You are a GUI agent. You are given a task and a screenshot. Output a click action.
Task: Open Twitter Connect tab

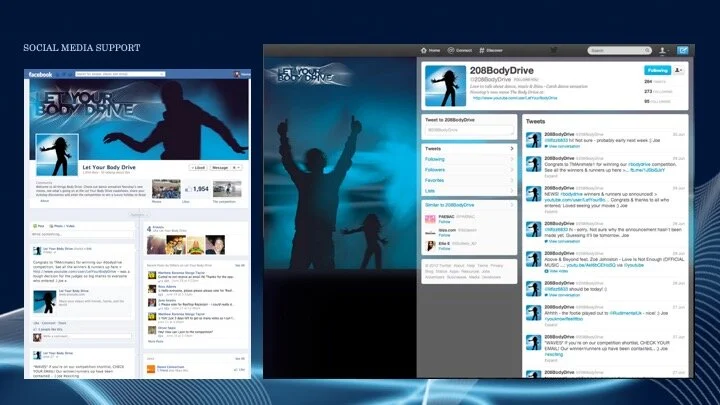tap(460, 51)
